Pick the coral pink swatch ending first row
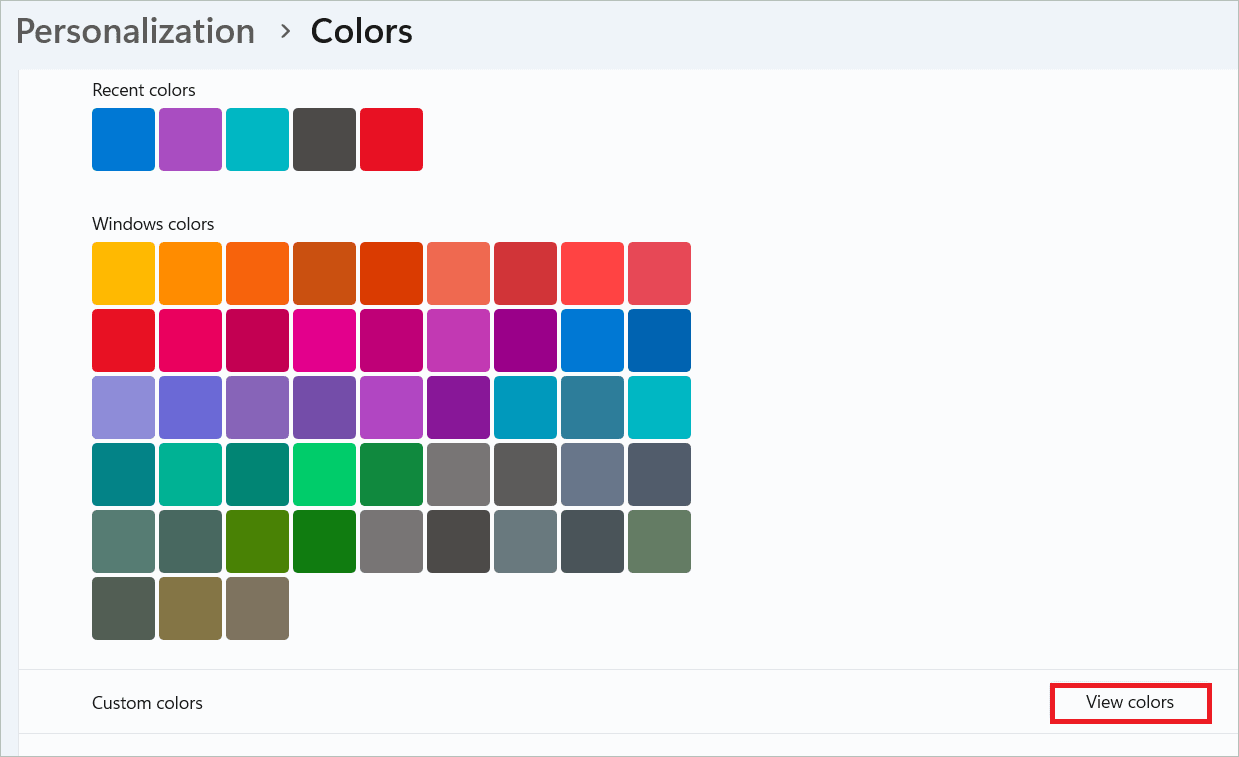This screenshot has height=757, width=1239. [x=659, y=273]
